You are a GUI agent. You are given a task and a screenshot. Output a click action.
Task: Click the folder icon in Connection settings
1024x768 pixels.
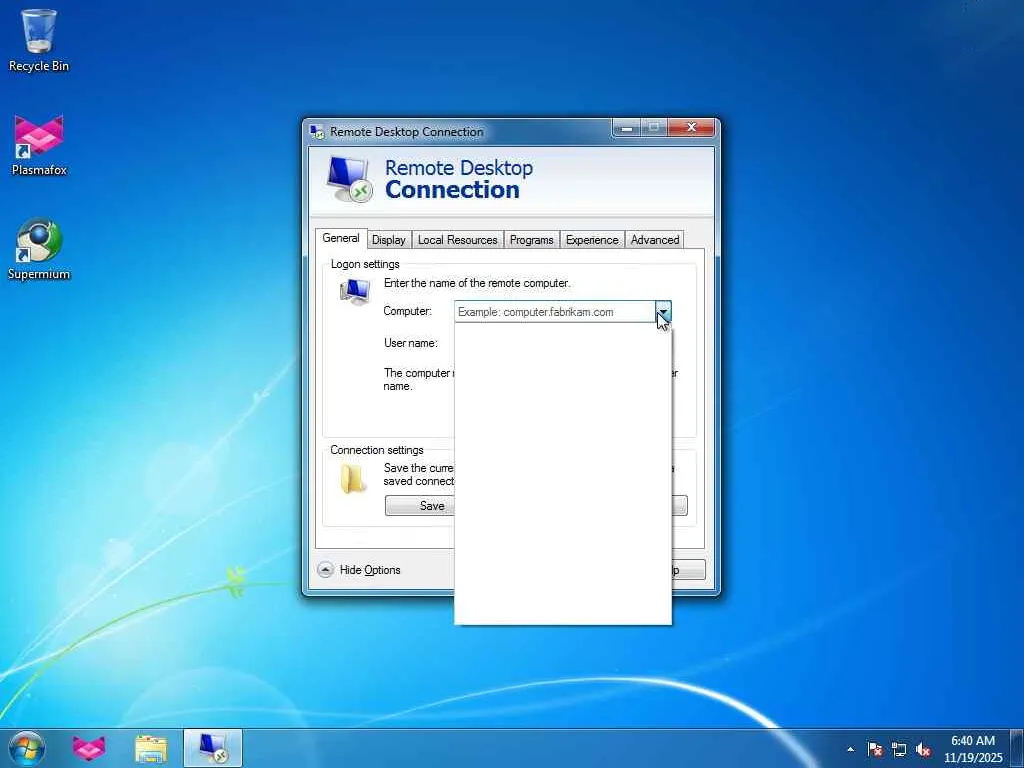point(353,479)
